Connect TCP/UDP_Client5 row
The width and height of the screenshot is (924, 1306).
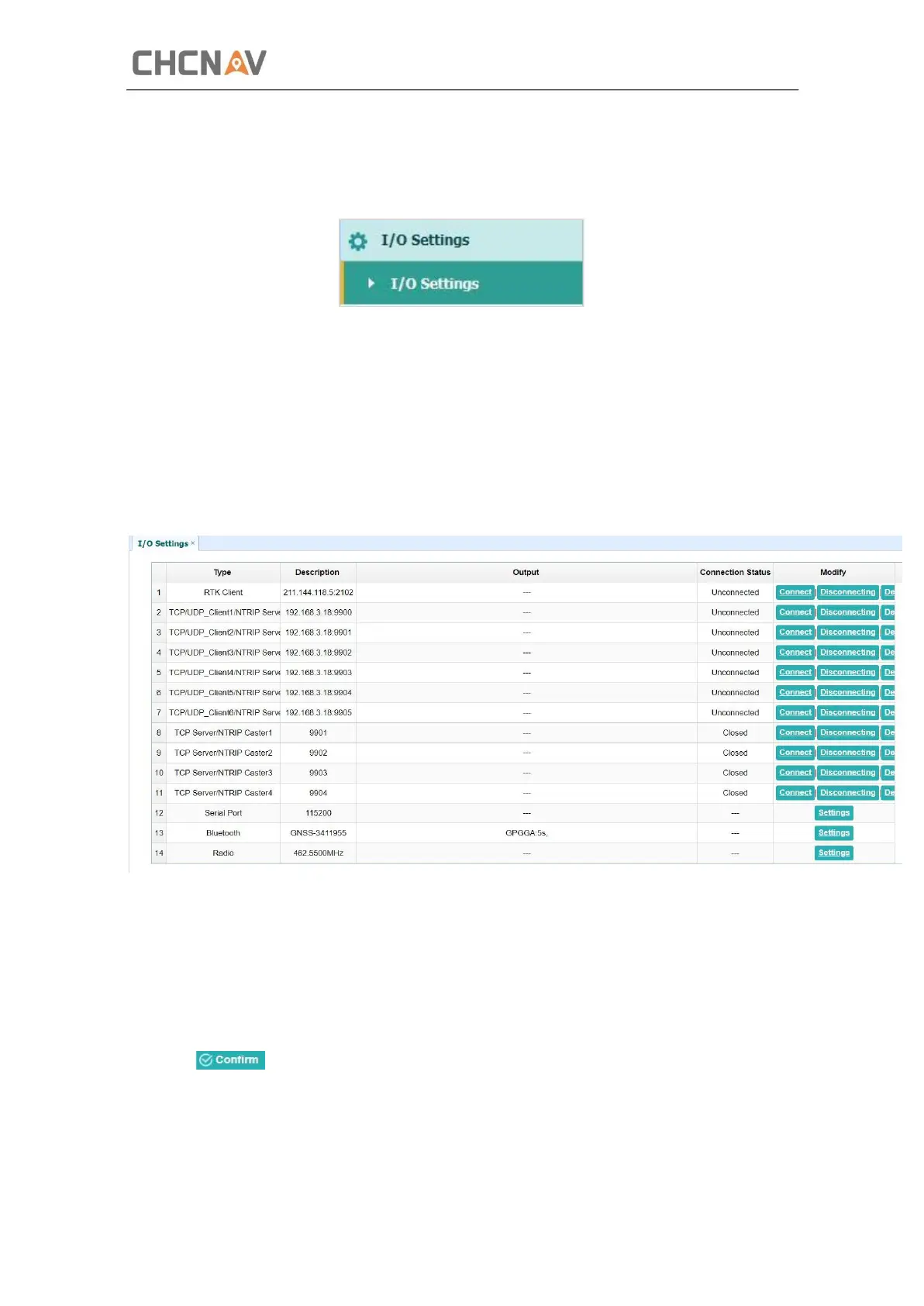pyautogui.click(x=795, y=693)
